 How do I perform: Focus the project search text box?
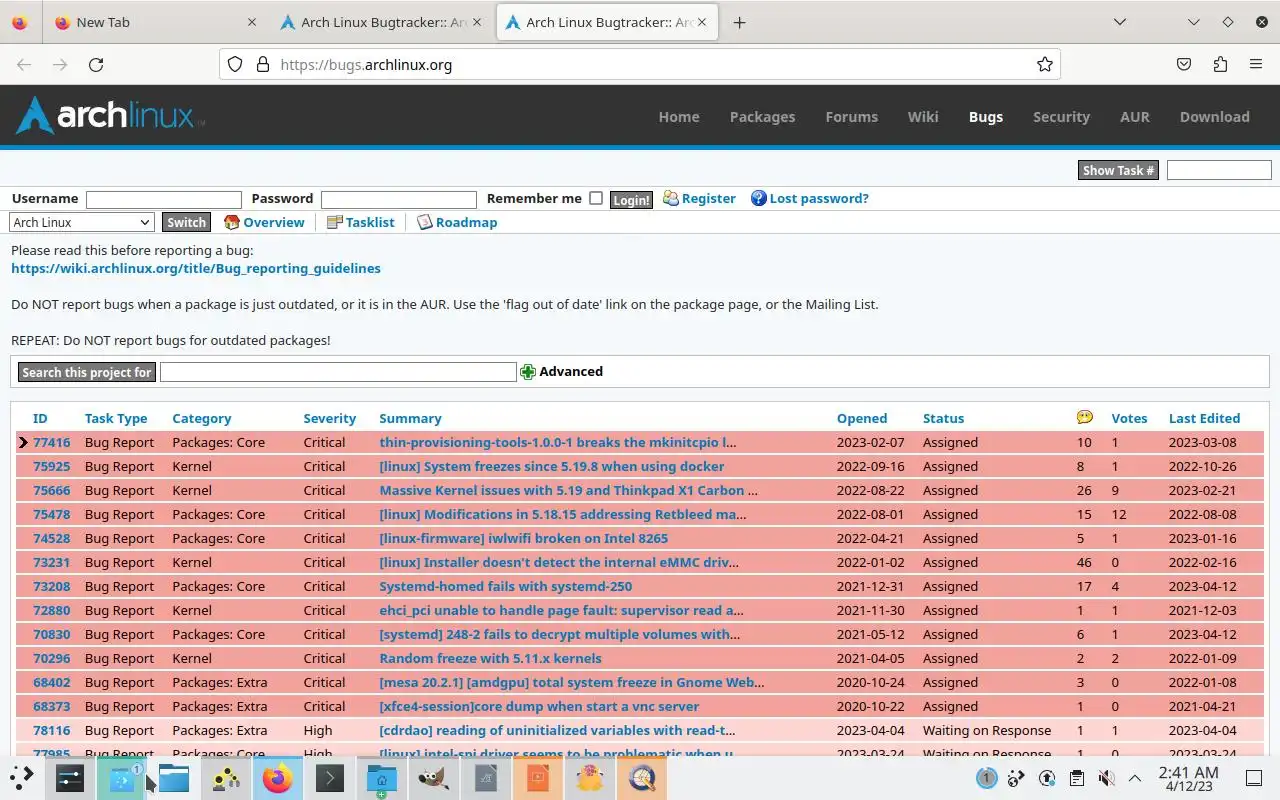pyautogui.click(x=338, y=372)
